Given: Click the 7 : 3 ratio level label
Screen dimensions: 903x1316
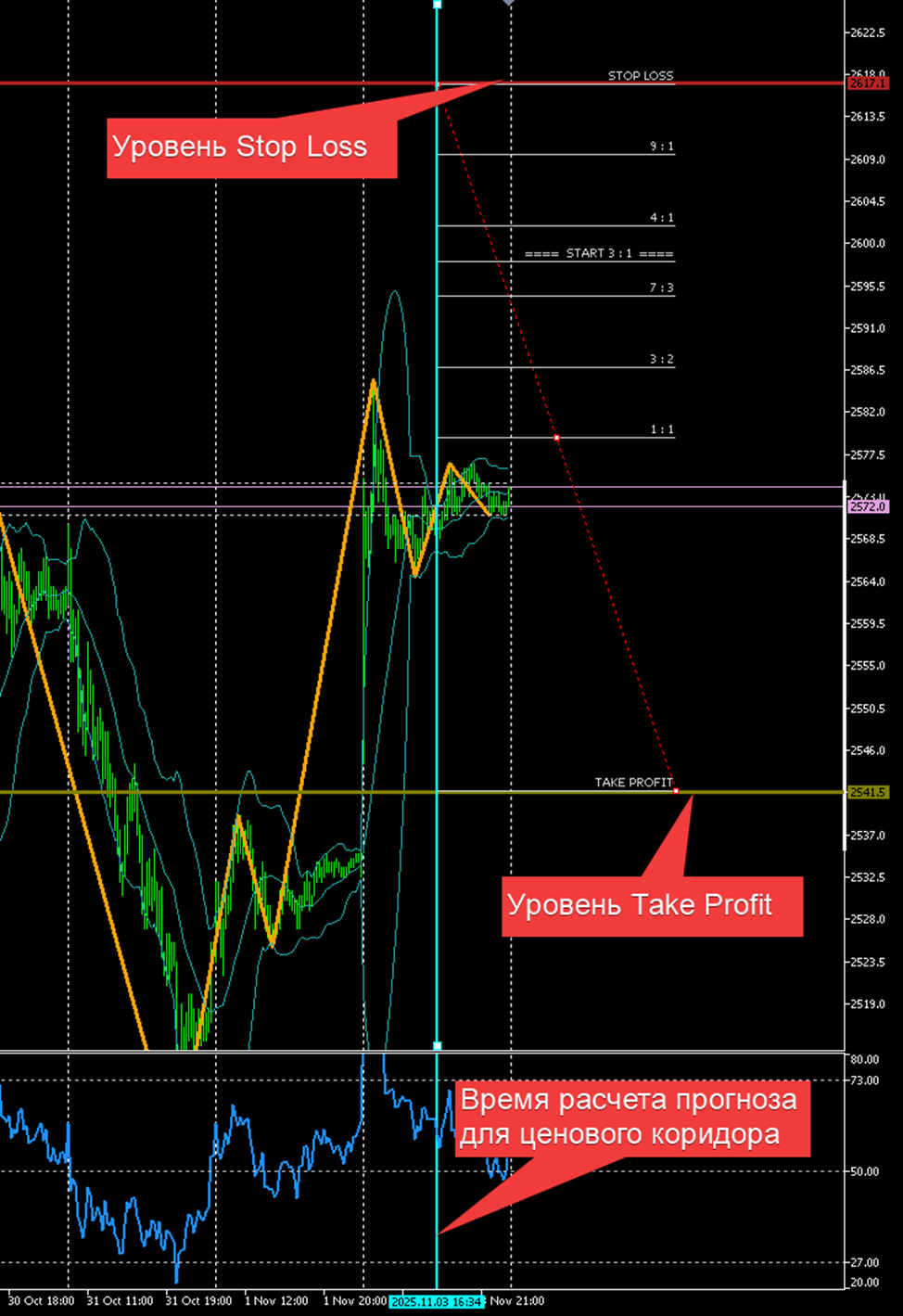Looking at the screenshot, I should (x=661, y=288).
